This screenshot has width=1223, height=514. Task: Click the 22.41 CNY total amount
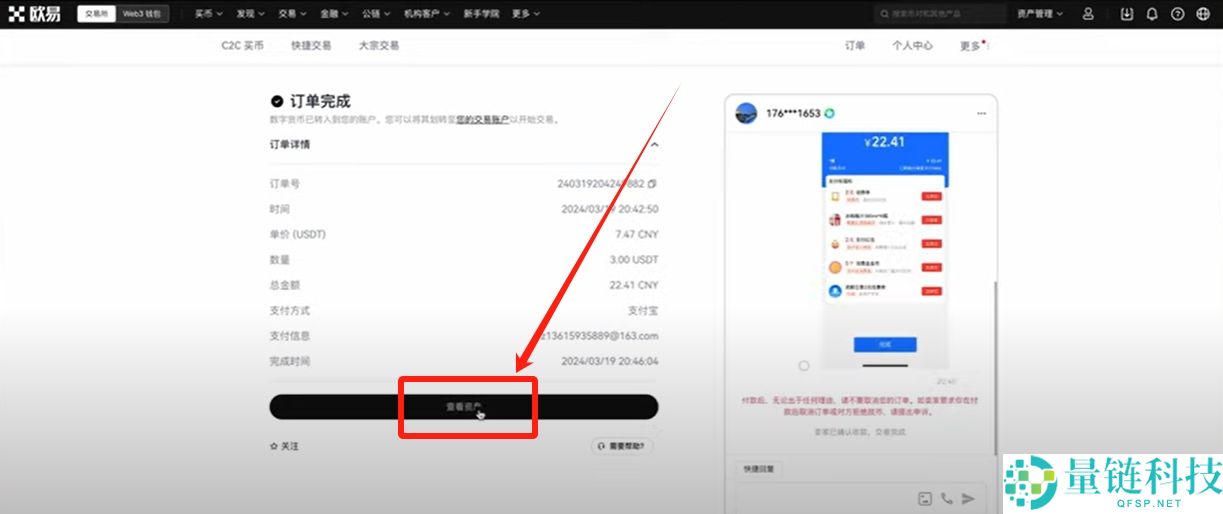(x=634, y=285)
